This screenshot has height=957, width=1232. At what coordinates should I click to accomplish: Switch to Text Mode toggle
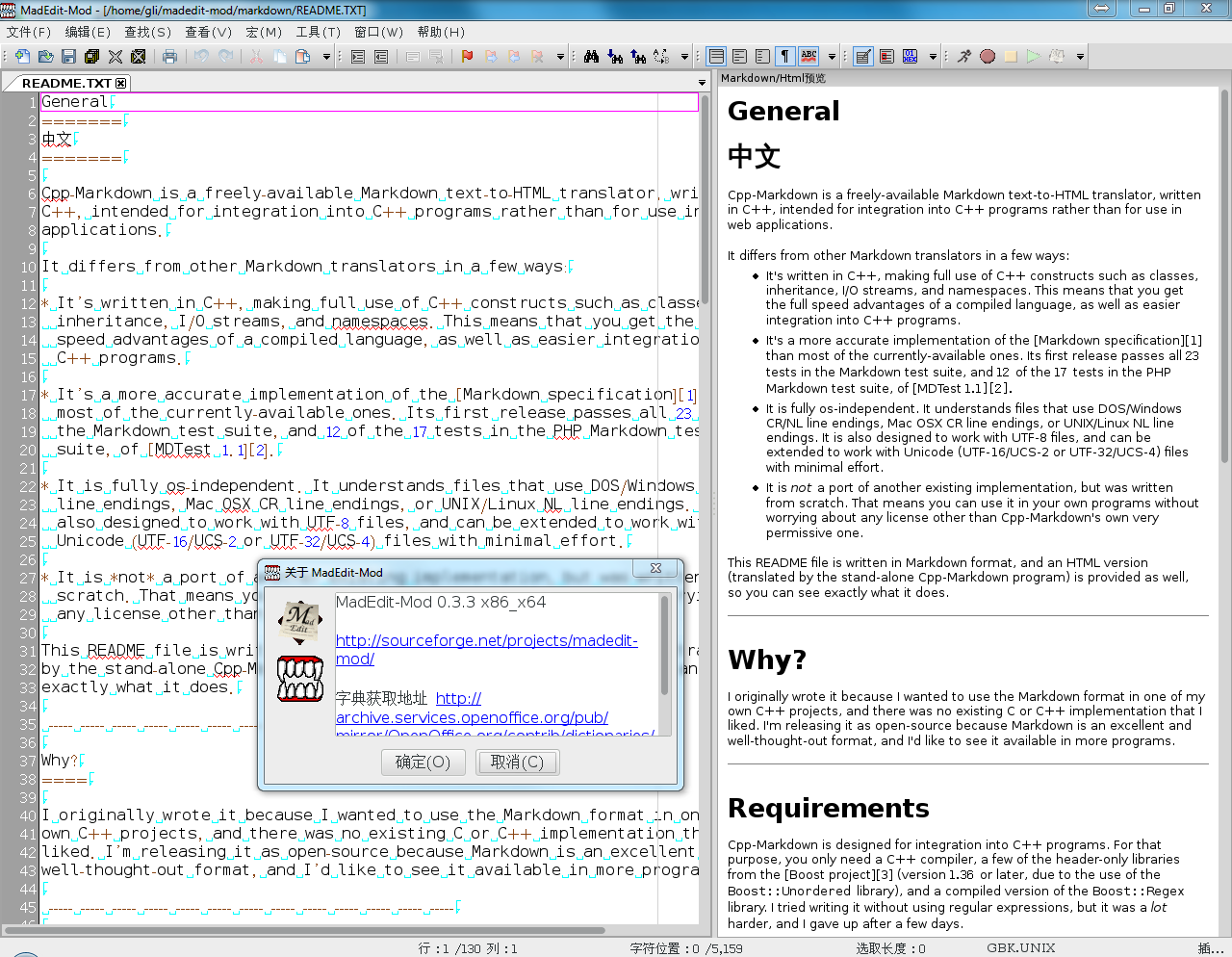tap(863, 57)
